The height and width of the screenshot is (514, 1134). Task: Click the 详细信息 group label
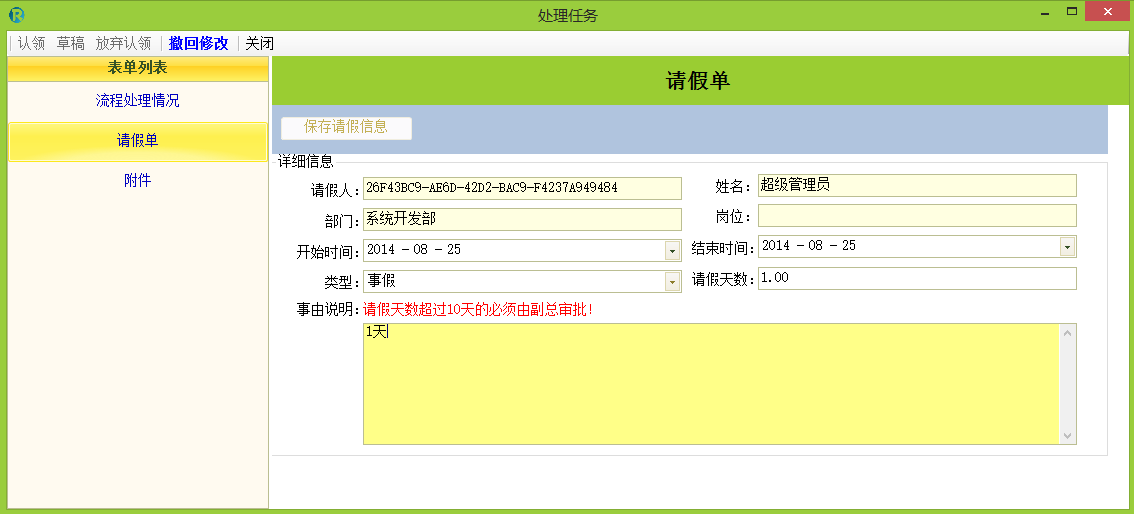[305, 161]
